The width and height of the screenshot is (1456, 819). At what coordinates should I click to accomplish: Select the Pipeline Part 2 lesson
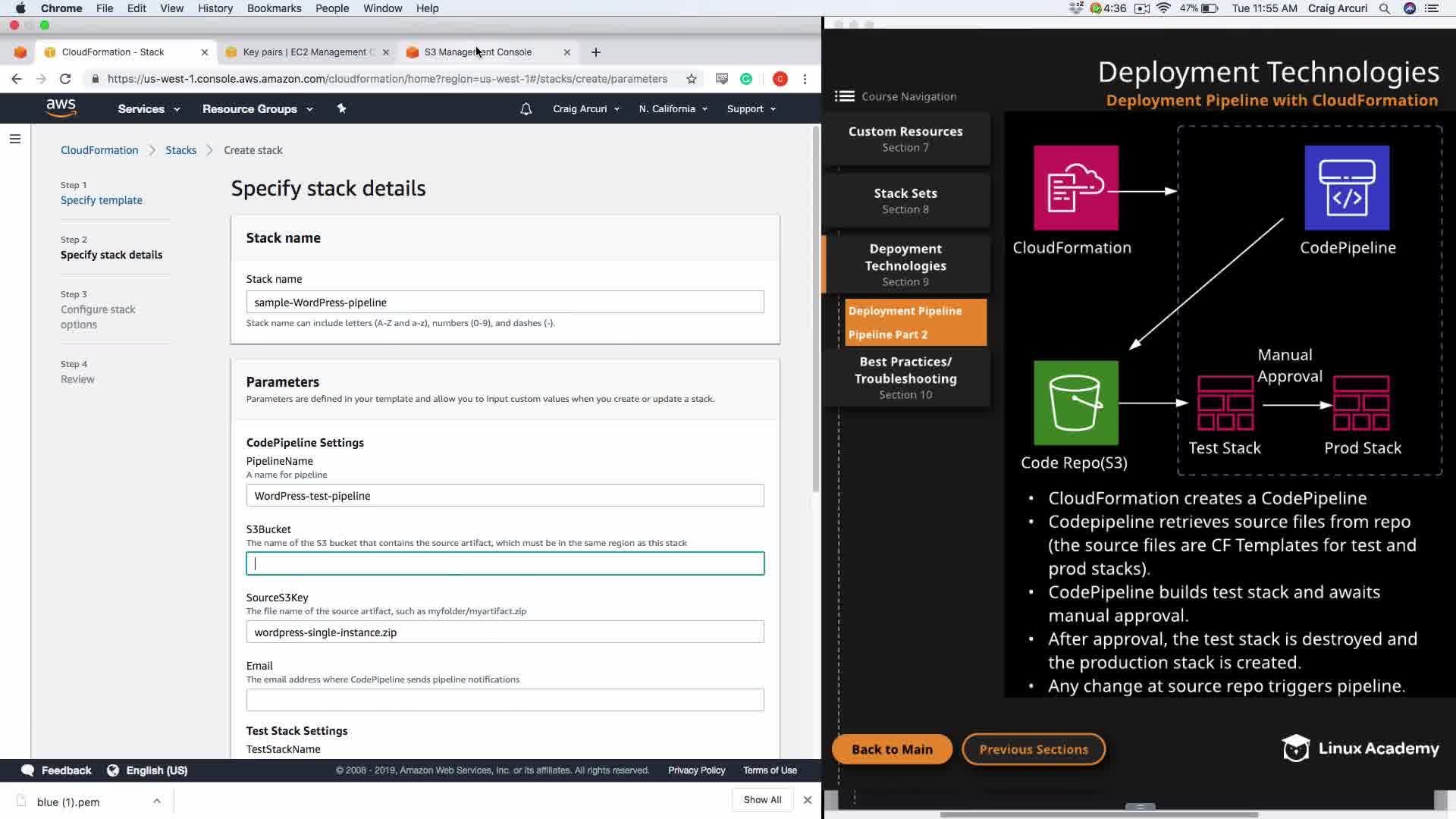click(x=887, y=334)
